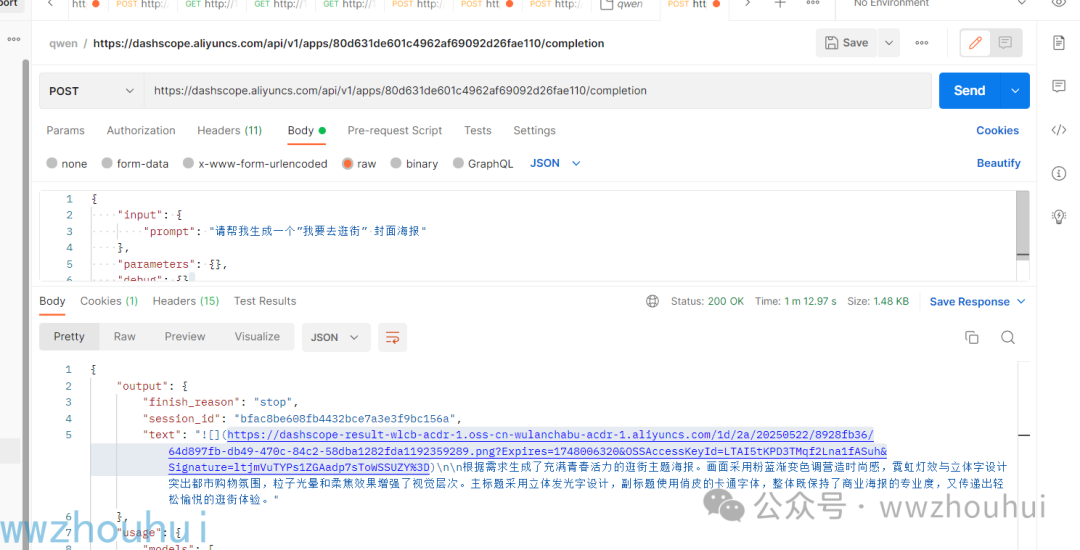
Task: Open the Documentation icon in right sidebar
Action: point(1059,43)
